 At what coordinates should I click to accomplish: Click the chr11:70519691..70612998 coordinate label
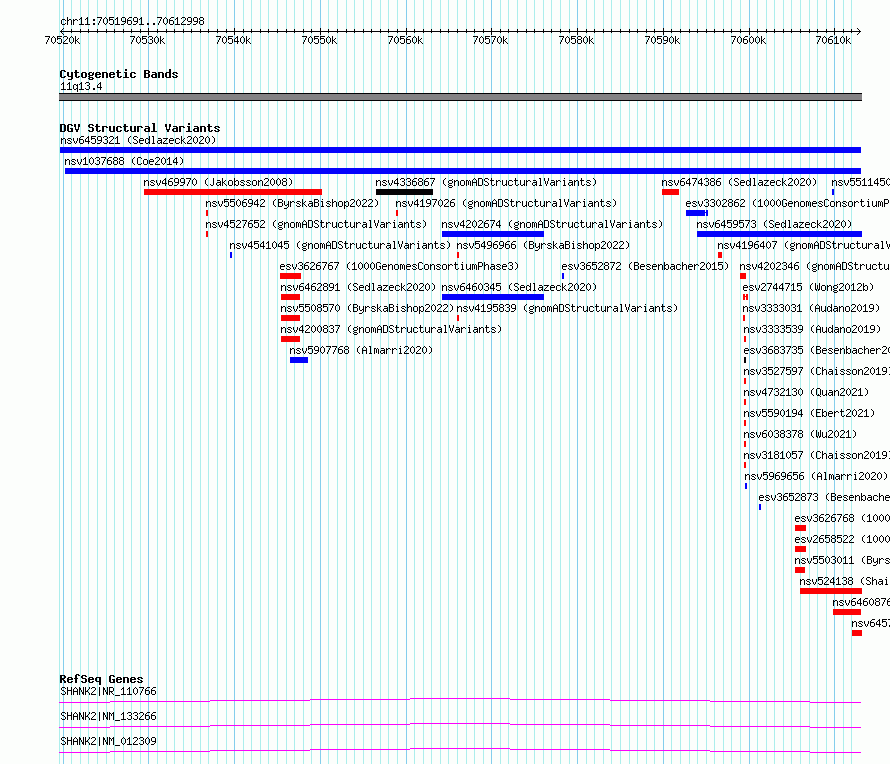point(132,21)
